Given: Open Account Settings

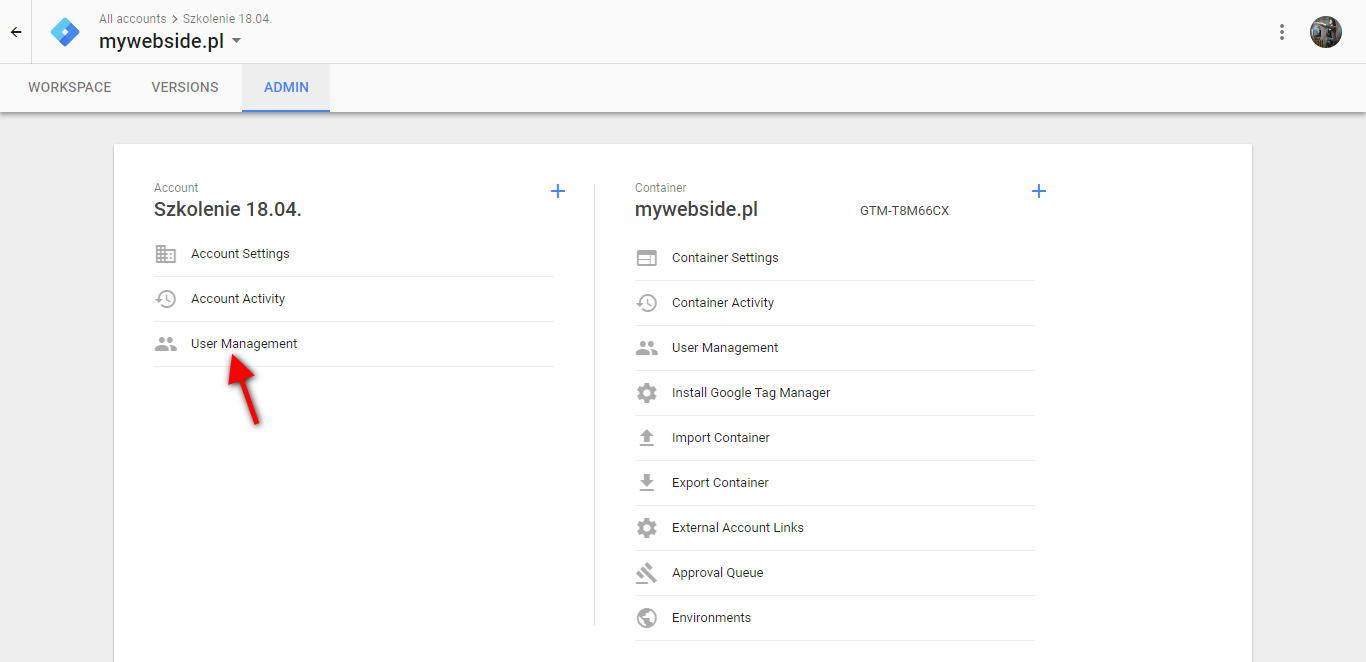Looking at the screenshot, I should [354, 254].
